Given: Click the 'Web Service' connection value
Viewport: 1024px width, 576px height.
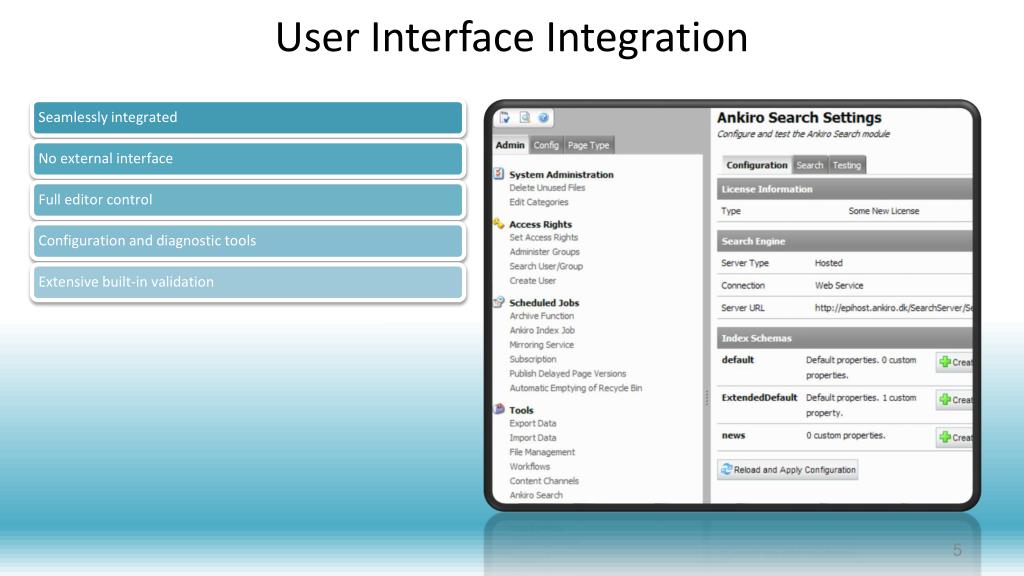Looking at the screenshot, I should click(x=839, y=285).
